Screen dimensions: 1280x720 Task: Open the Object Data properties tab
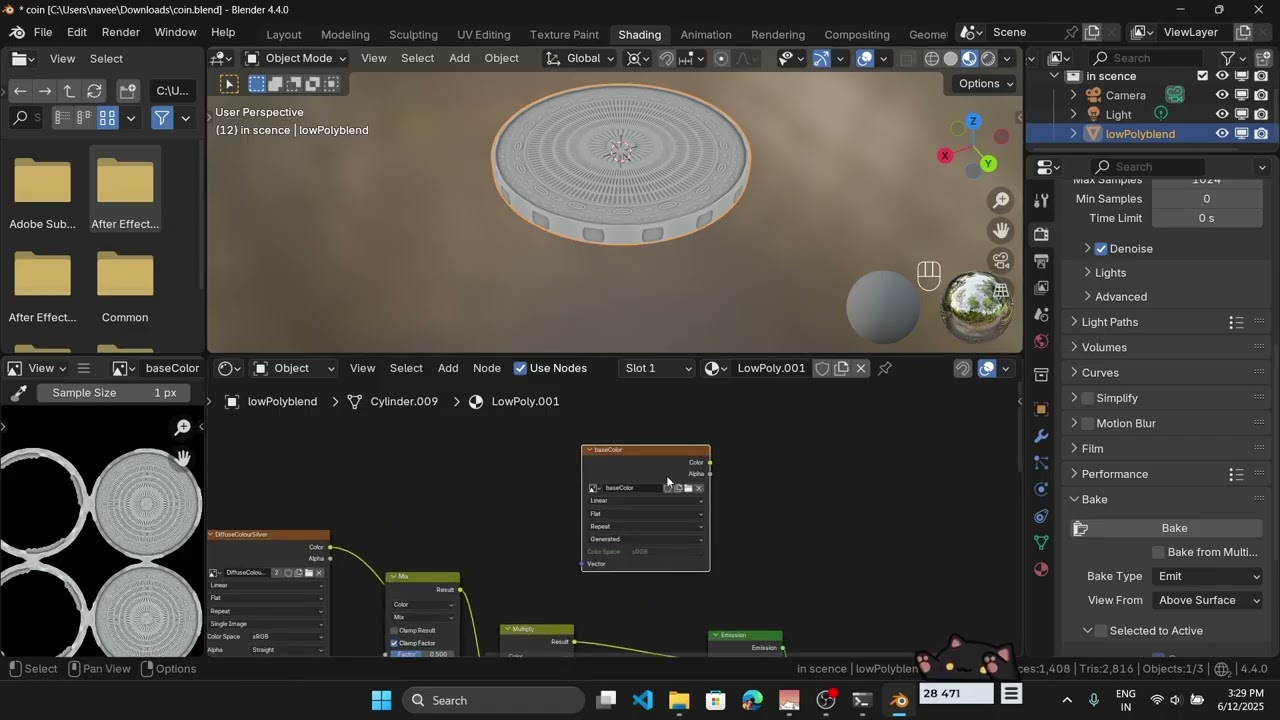point(1041,543)
